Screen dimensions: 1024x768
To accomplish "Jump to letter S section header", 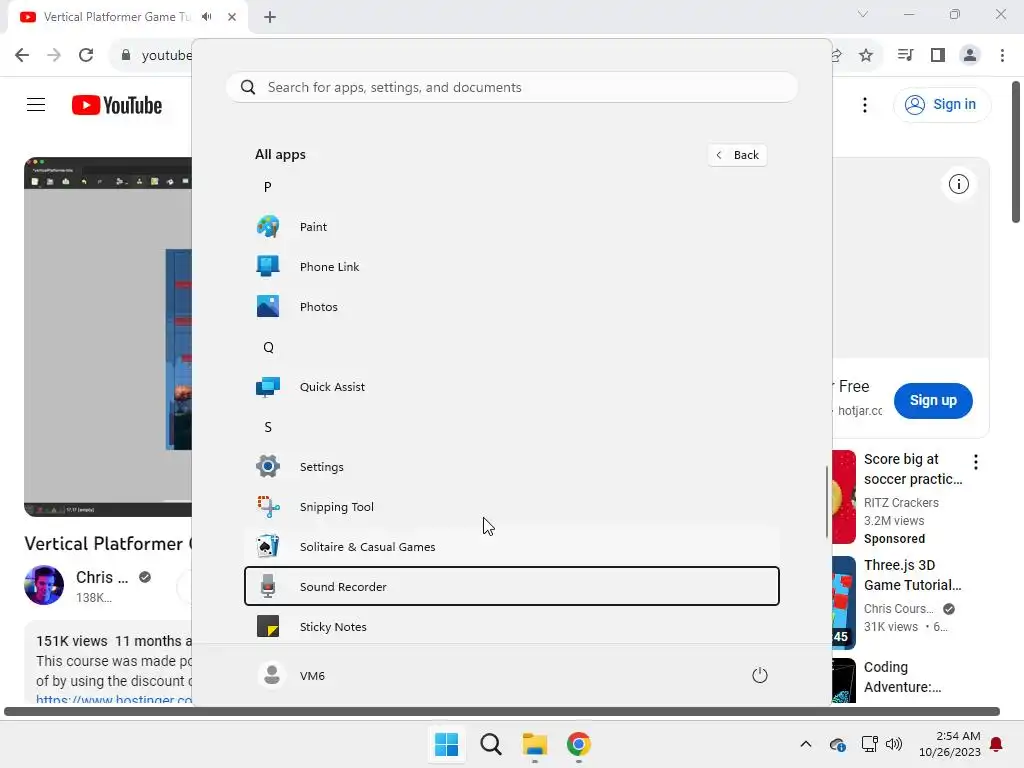I will pos(268,427).
